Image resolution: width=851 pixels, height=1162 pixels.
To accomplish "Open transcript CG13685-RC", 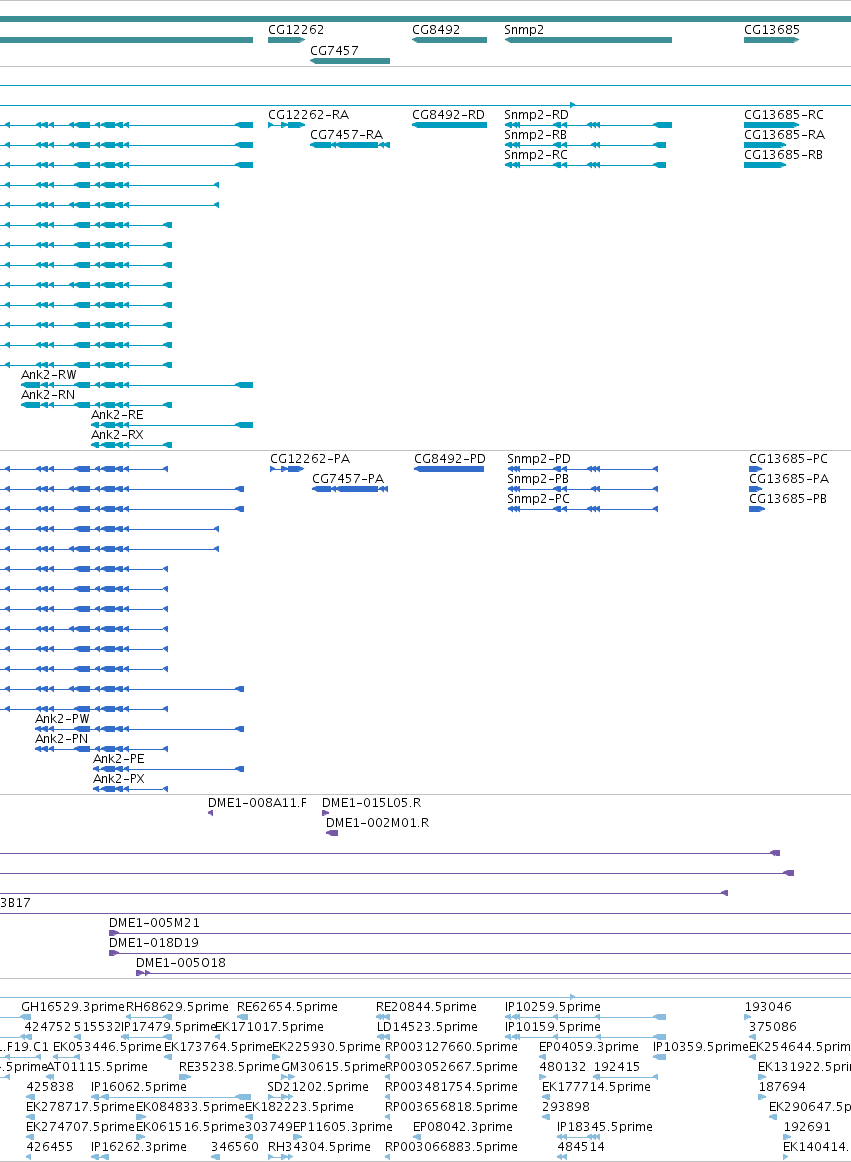I will (x=784, y=115).
